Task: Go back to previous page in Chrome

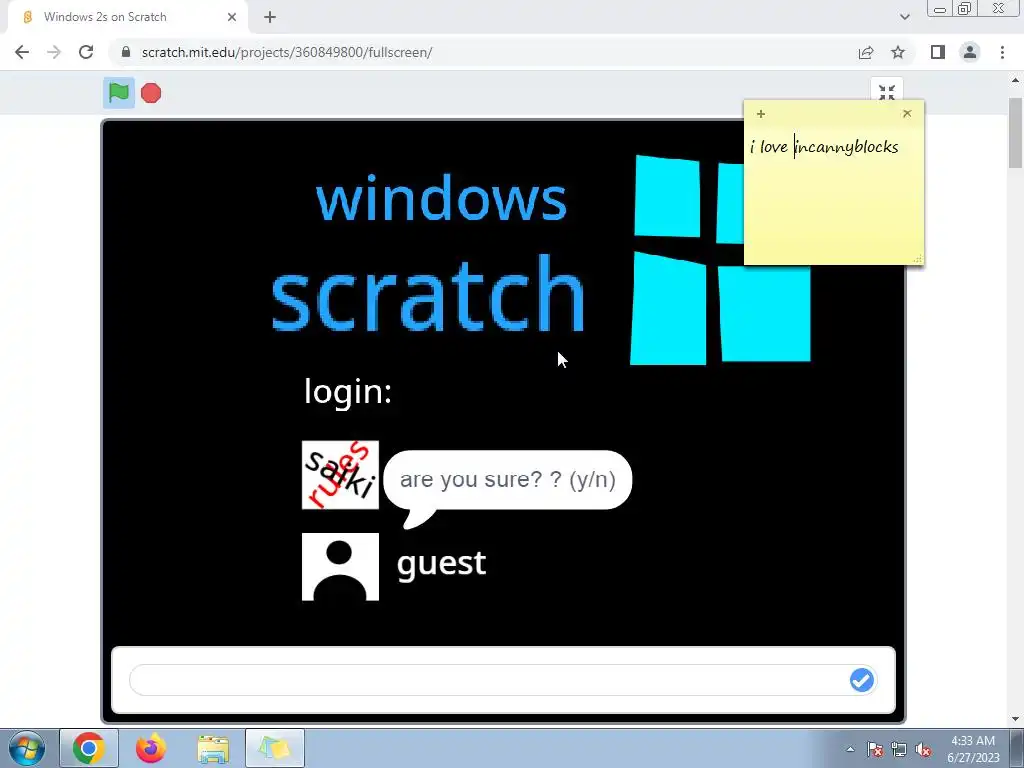Action: pos(22,52)
